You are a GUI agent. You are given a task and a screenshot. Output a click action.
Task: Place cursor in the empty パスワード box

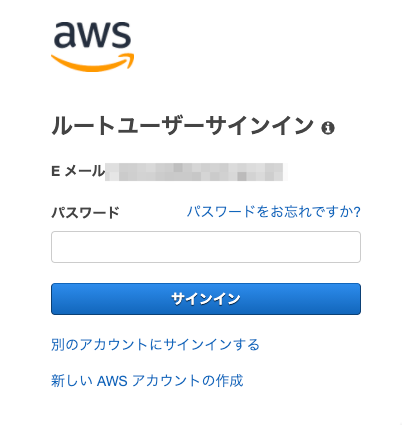[x=206, y=247]
